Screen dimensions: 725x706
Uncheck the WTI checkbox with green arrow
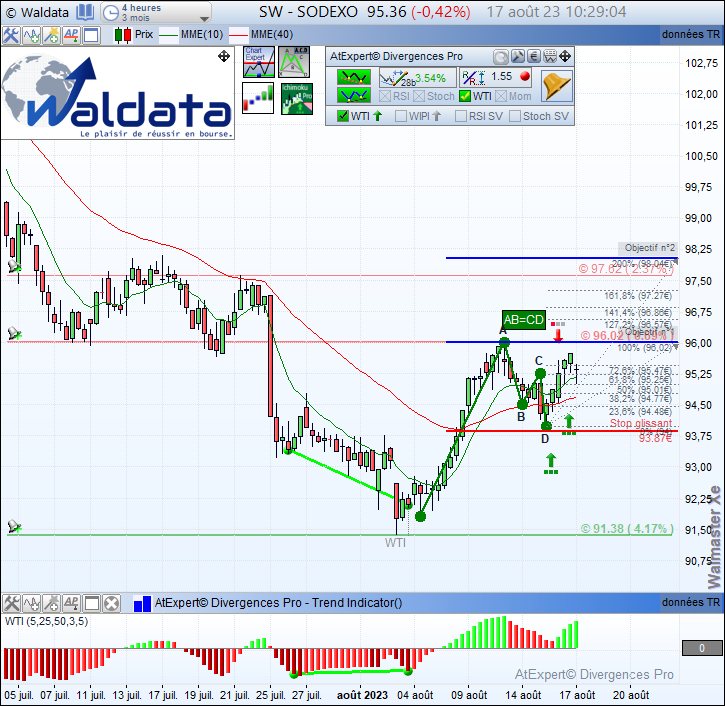(x=343, y=116)
